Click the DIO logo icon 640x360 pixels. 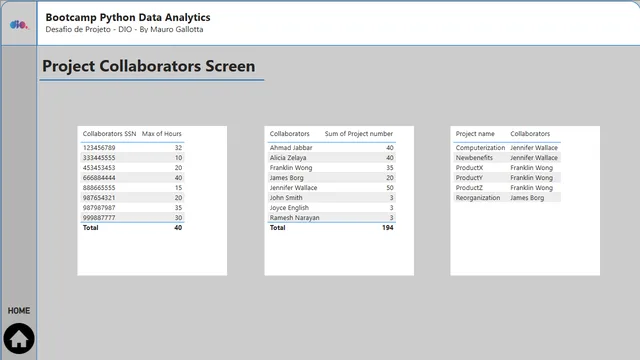[19, 25]
